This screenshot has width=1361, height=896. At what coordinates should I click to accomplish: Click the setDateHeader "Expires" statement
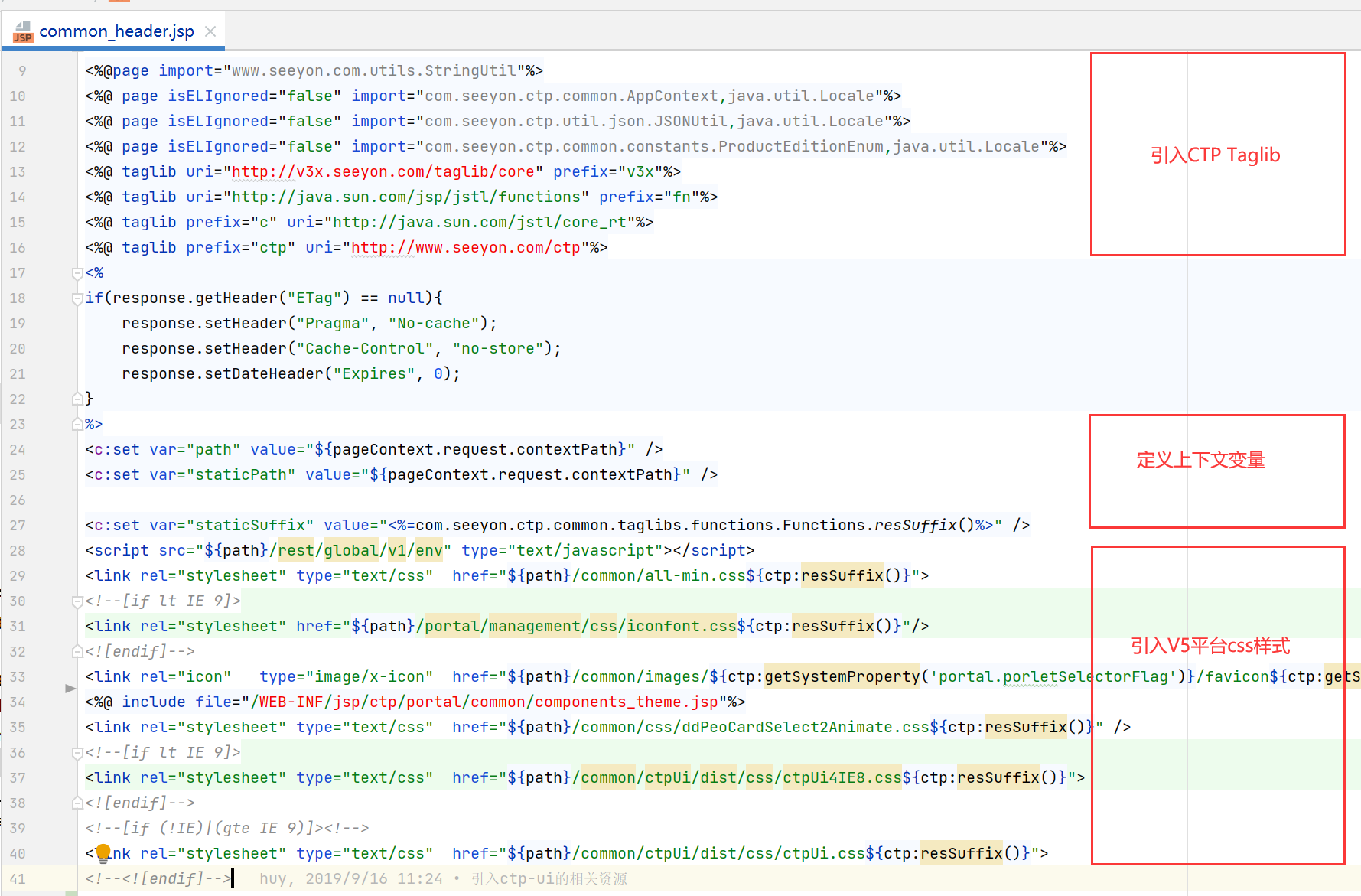click(x=291, y=374)
